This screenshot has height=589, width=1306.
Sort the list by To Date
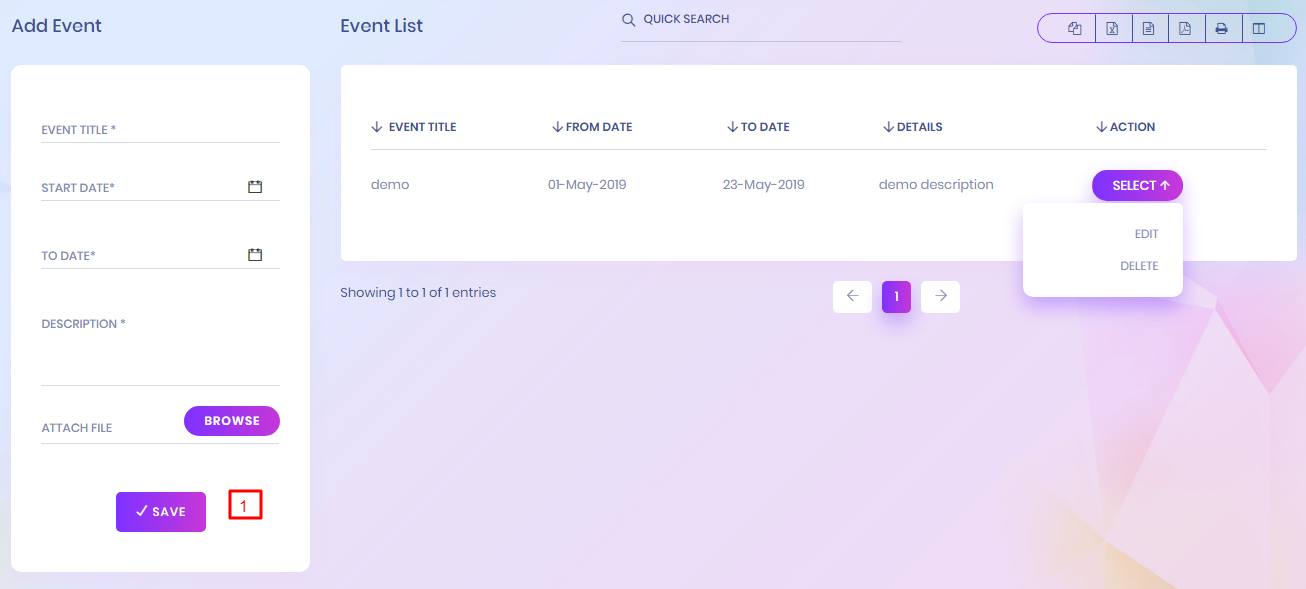[x=758, y=127]
